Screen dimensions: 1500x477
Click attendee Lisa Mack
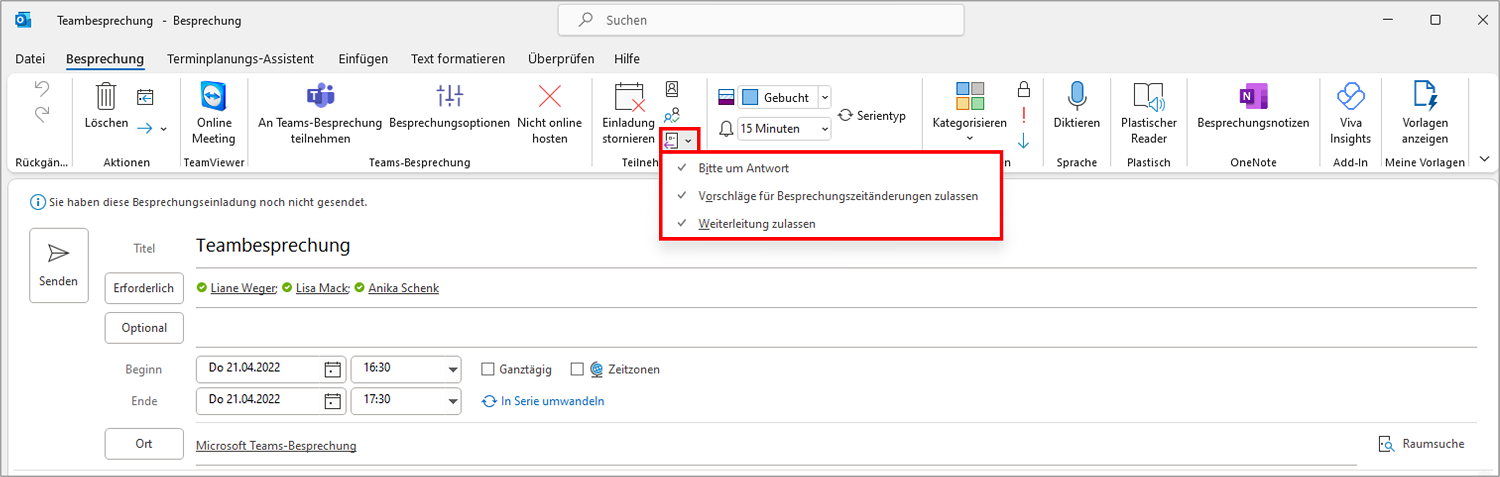322,288
